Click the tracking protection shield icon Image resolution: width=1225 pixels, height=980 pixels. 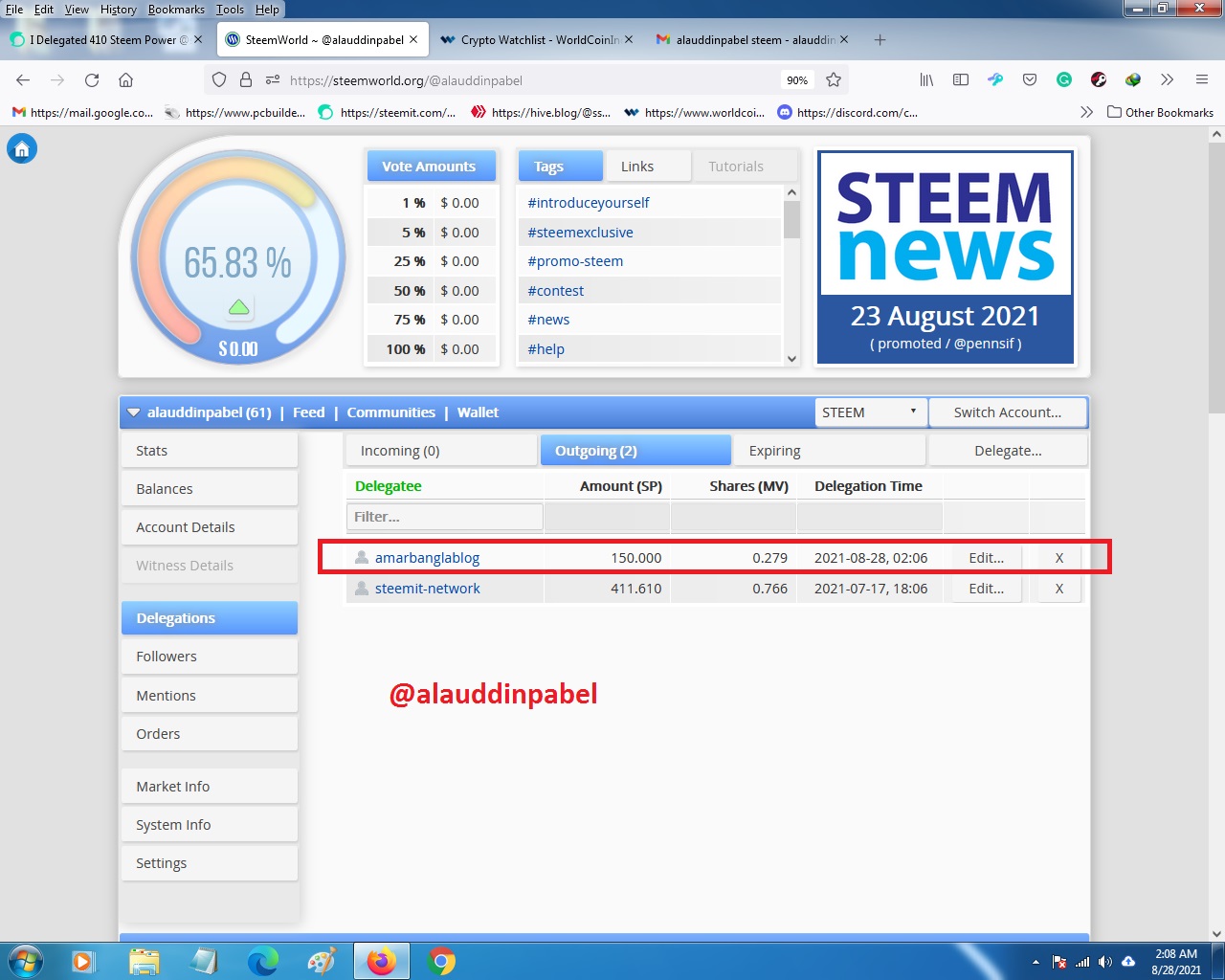pyautogui.click(x=219, y=80)
